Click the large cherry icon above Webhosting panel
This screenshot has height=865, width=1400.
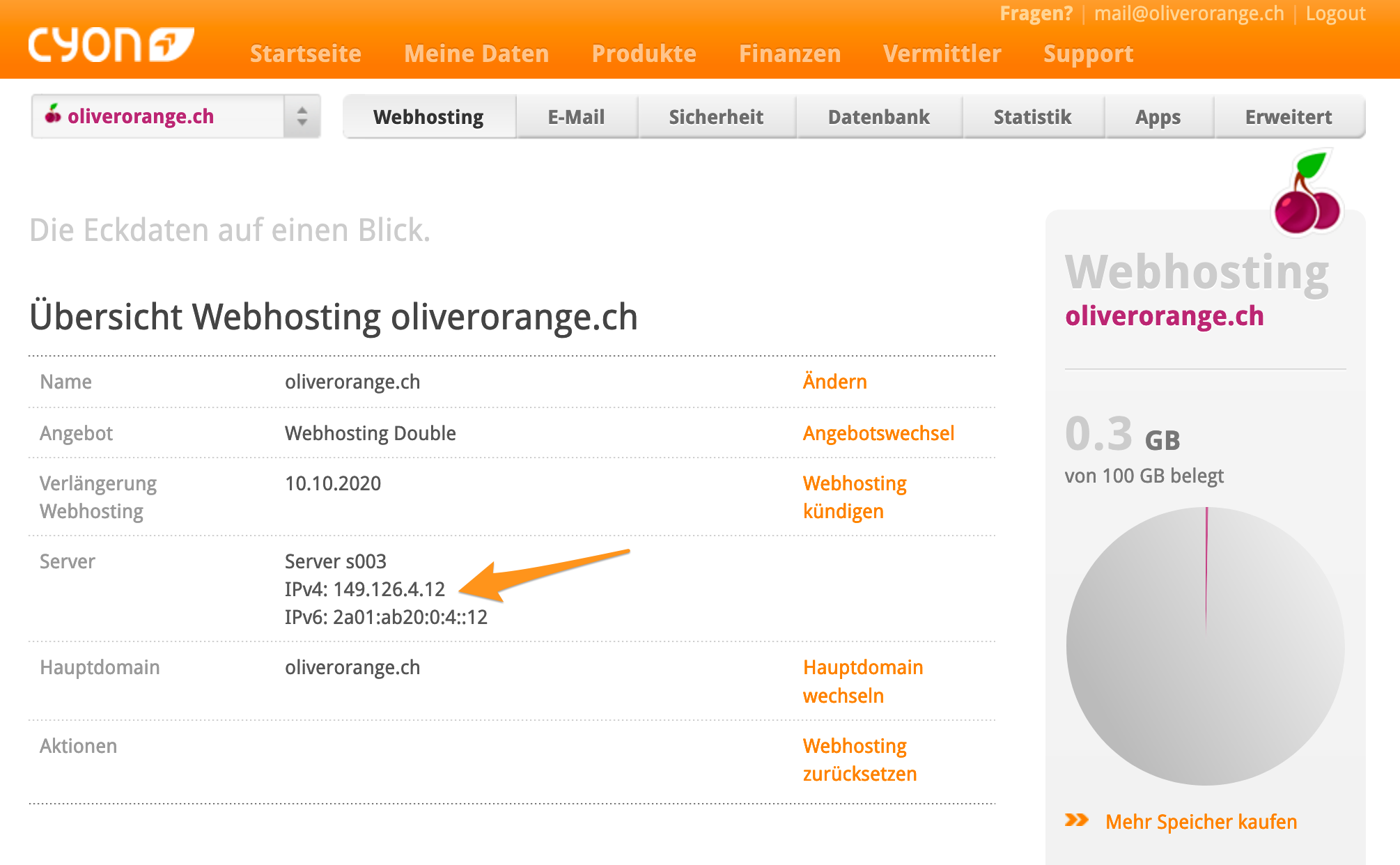tap(1307, 193)
